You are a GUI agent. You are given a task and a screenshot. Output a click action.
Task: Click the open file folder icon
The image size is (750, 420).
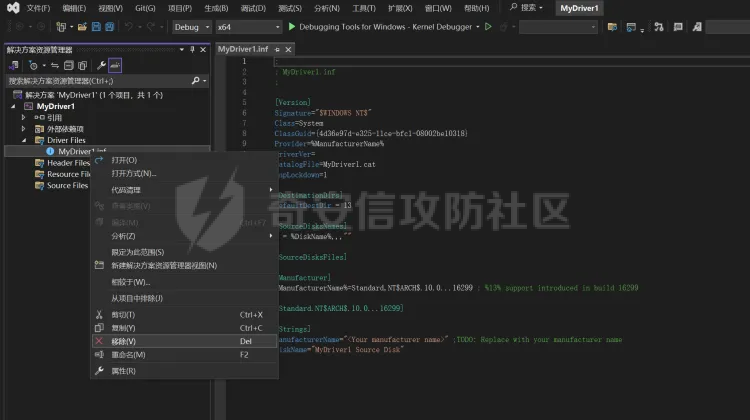point(82,27)
